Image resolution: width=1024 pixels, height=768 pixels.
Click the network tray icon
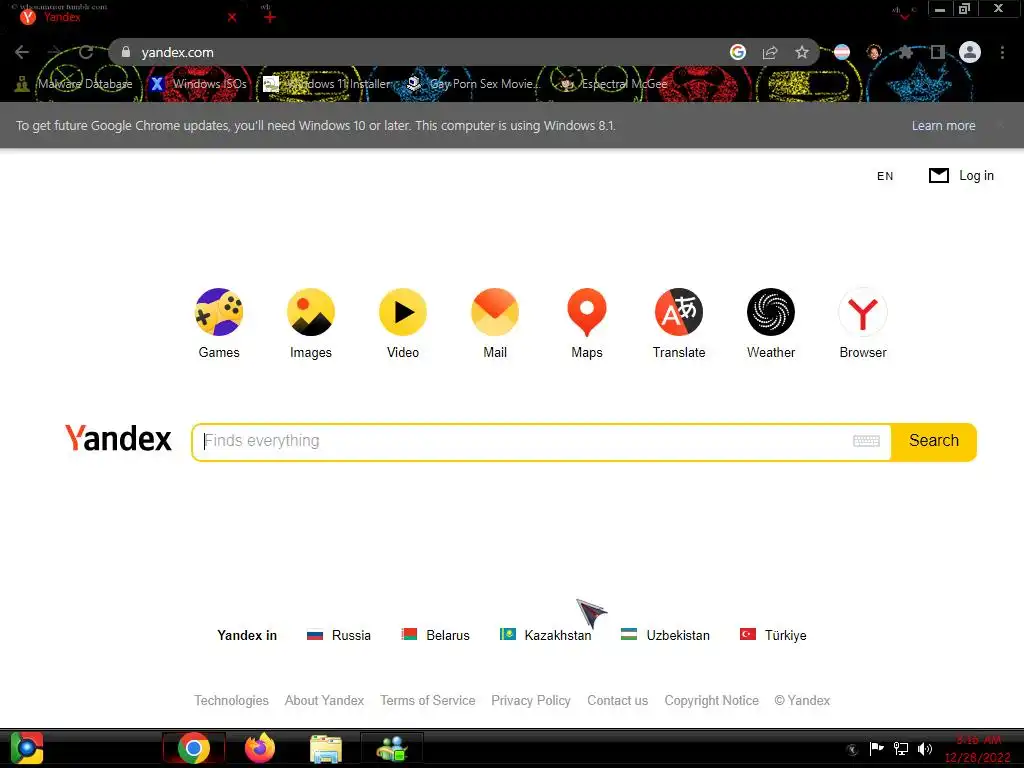coord(901,748)
